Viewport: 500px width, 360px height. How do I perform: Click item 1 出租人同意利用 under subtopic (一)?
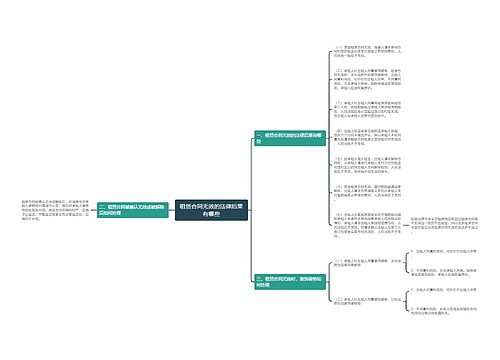[444, 251]
